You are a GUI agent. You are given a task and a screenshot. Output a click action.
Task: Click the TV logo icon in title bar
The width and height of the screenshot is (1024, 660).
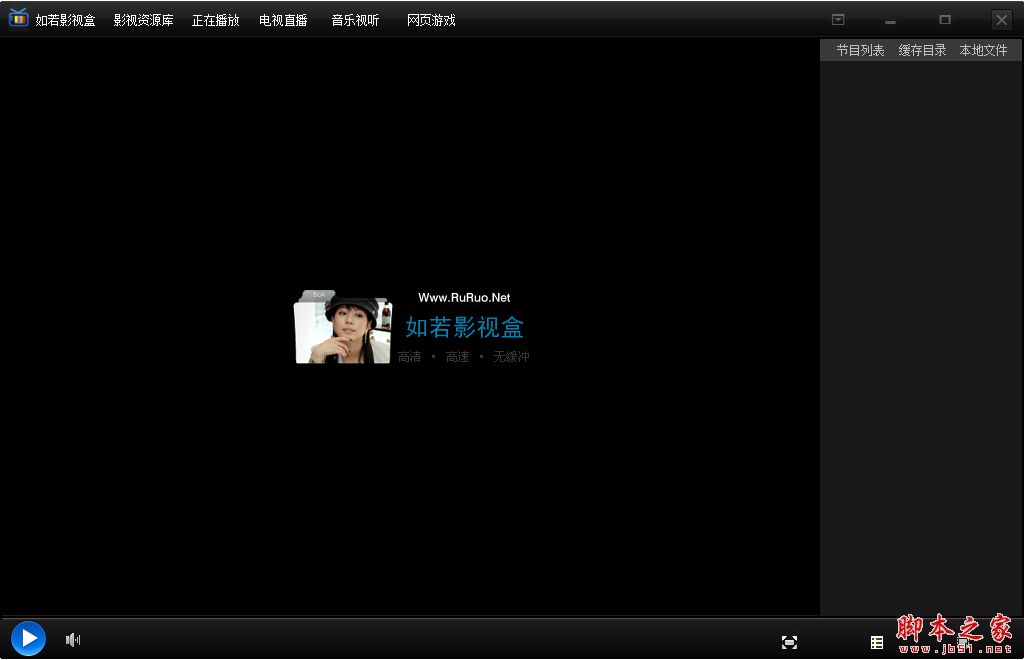point(18,18)
